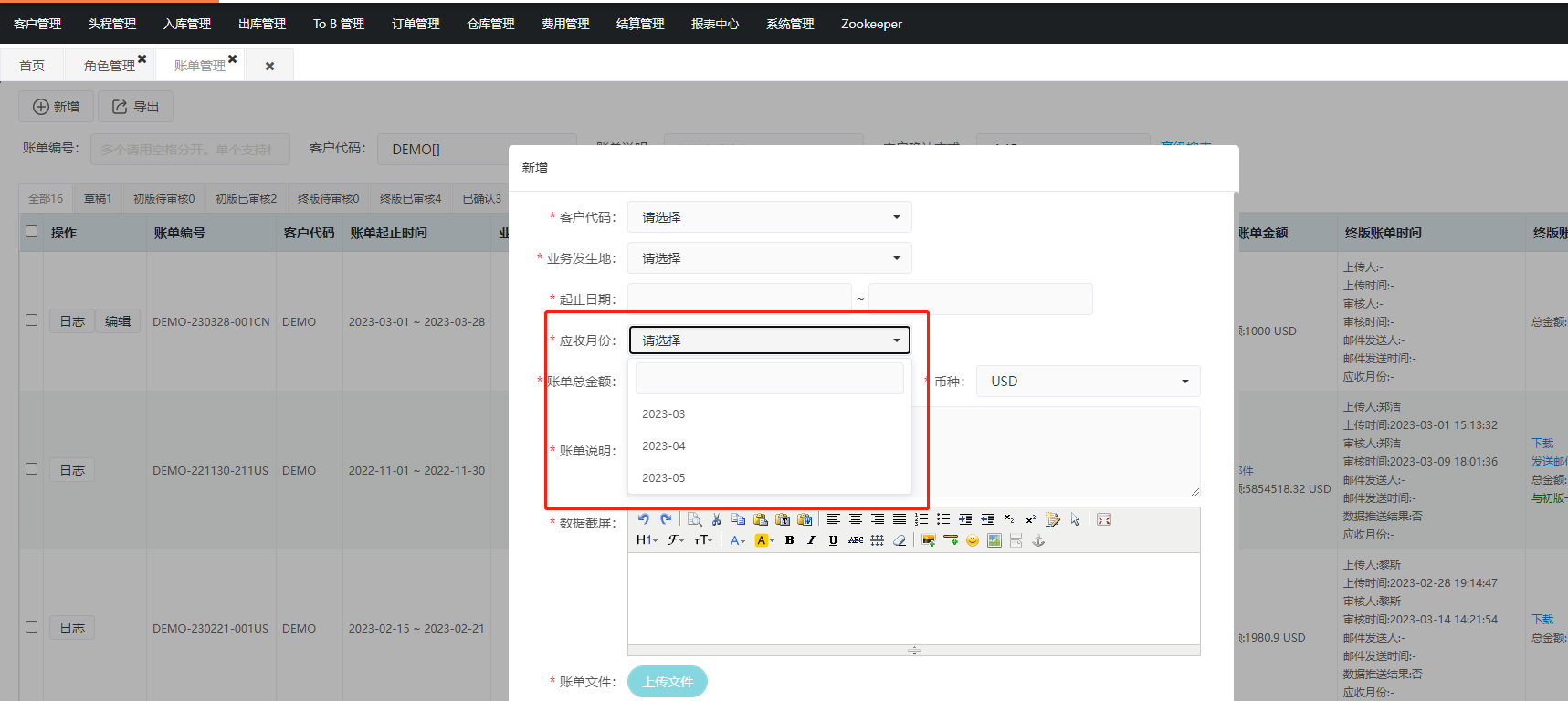Image resolution: width=1568 pixels, height=701 pixels.
Task: Click the search box inside the month dropdown
Action: pyautogui.click(x=769, y=379)
